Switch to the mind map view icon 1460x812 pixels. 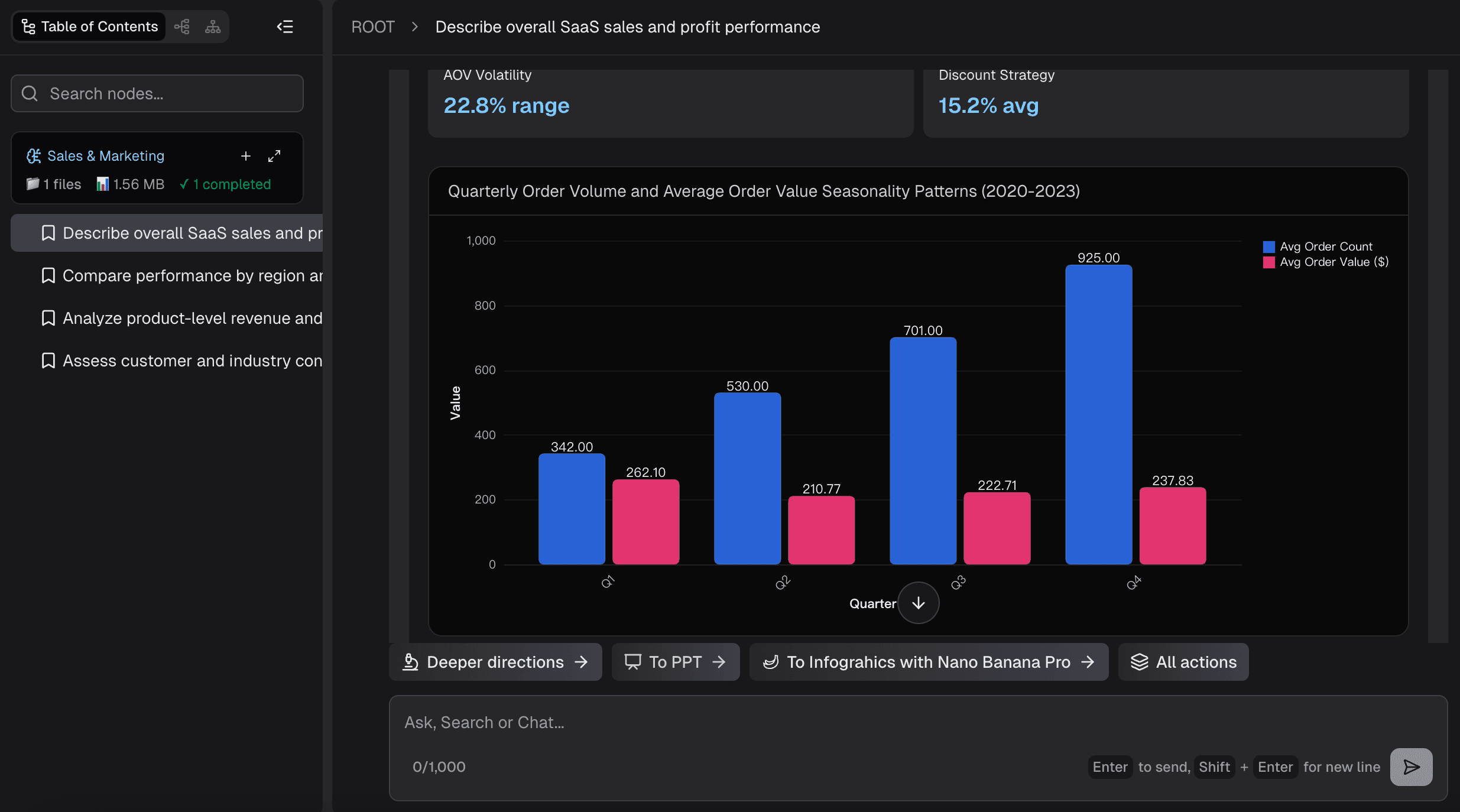pyautogui.click(x=182, y=27)
